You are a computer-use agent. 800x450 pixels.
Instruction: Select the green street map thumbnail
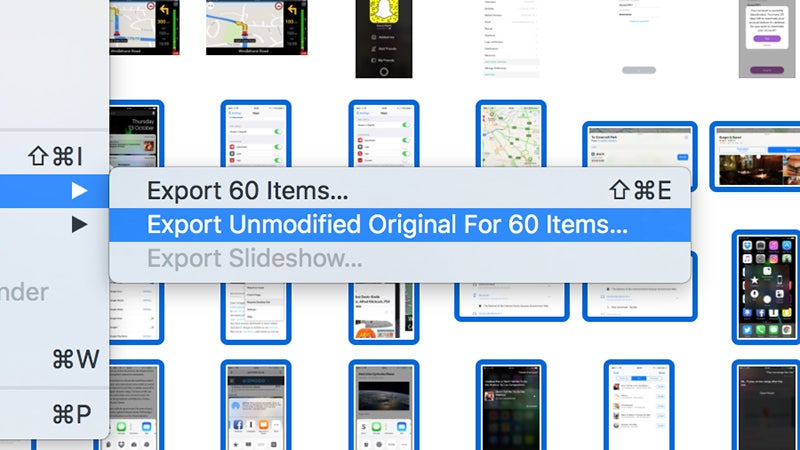pos(511,134)
